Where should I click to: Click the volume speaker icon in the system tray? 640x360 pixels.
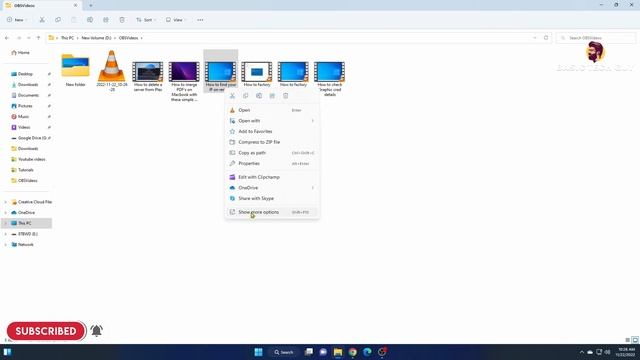pos(607,352)
